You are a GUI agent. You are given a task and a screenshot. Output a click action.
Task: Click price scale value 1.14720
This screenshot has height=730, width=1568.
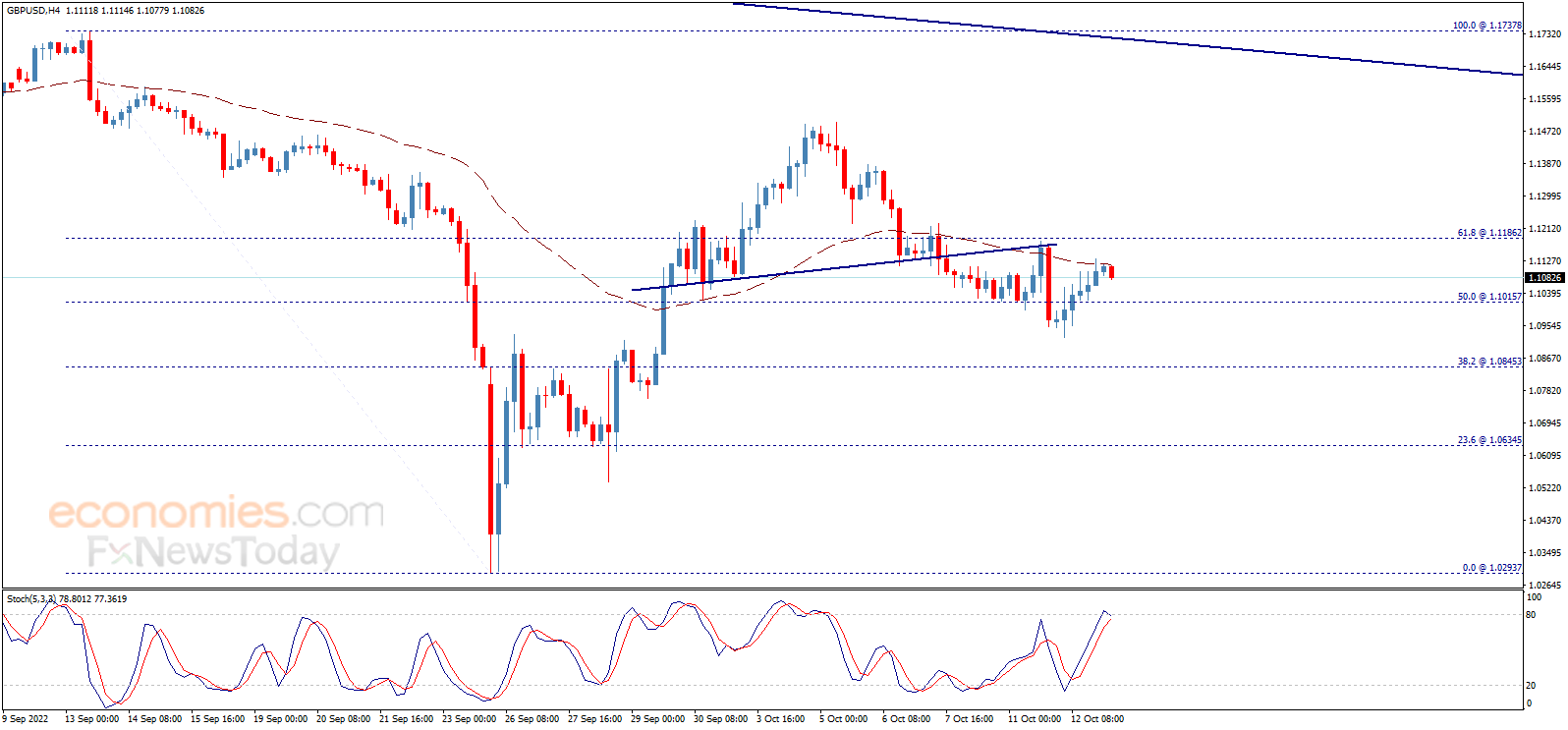tap(1545, 132)
